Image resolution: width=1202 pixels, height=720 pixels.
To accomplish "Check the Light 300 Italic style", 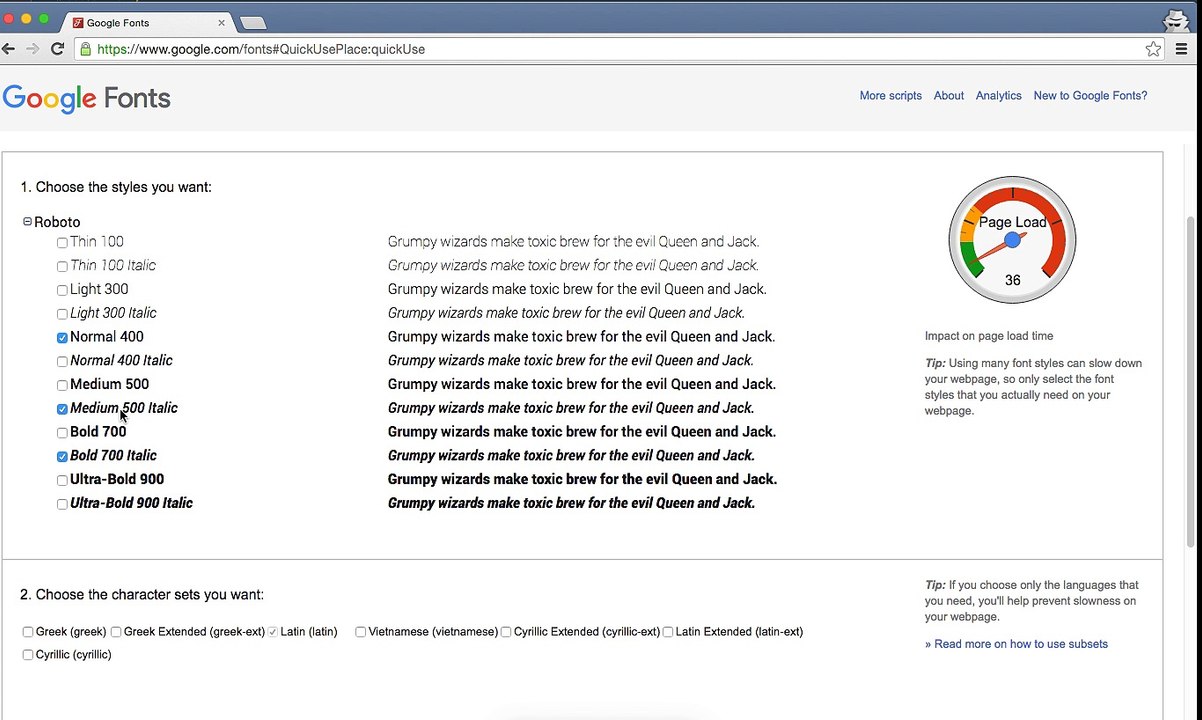I will click(x=62, y=315).
